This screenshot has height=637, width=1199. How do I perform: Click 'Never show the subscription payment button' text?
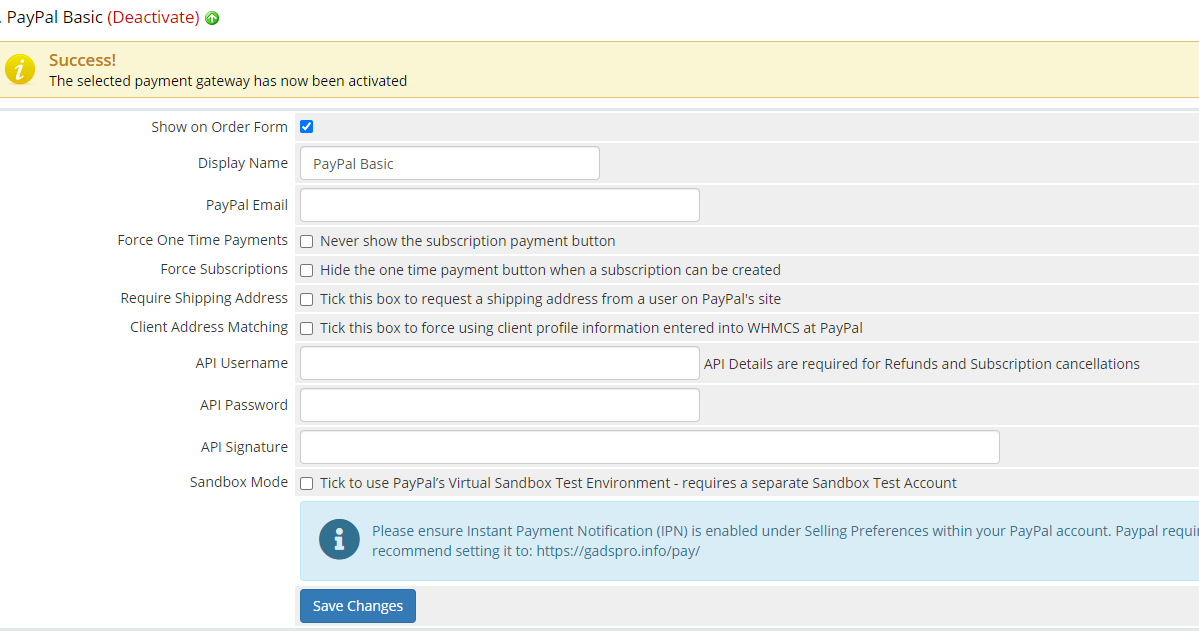pyautogui.click(x=467, y=241)
